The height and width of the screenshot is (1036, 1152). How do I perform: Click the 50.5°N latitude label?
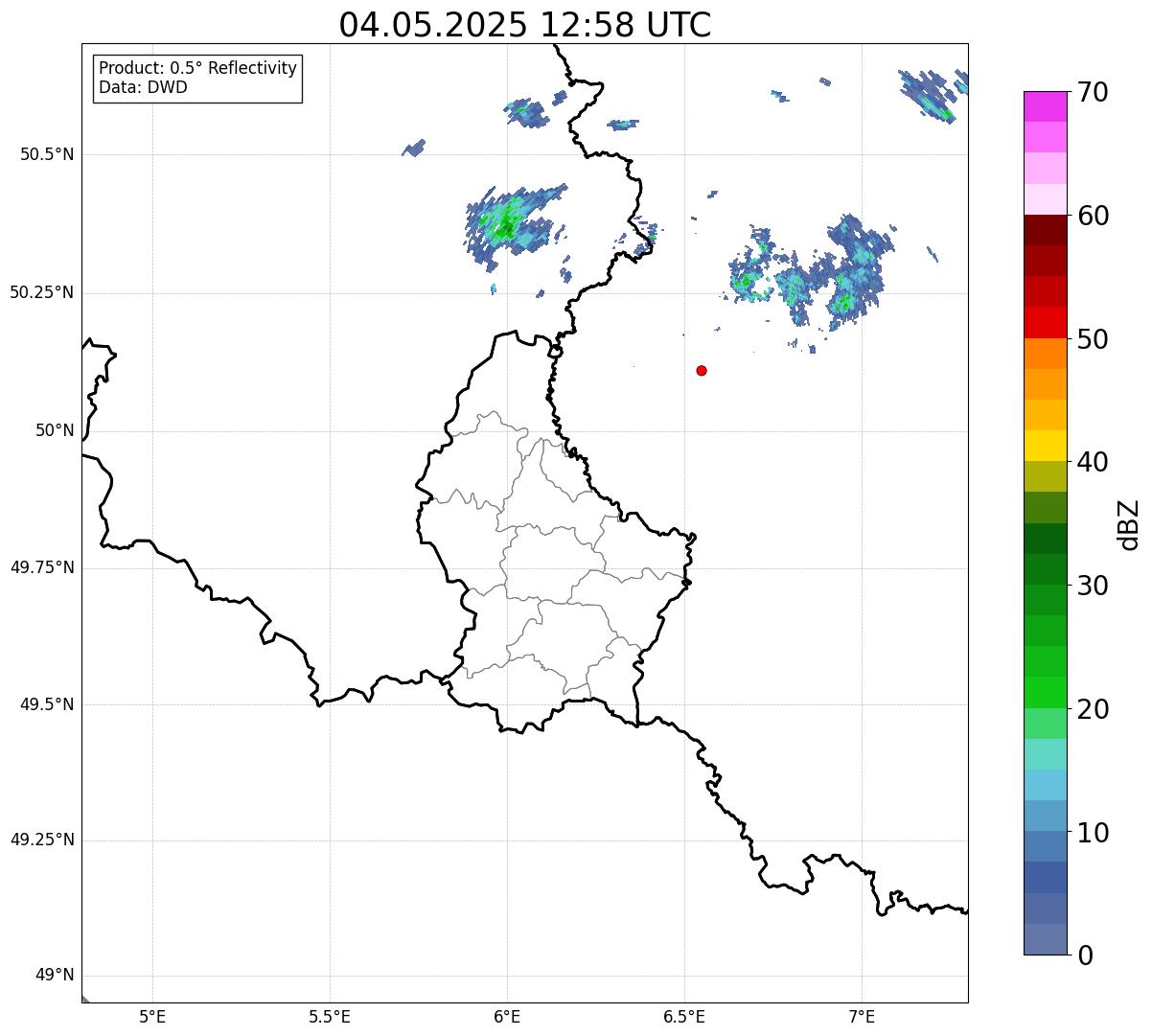click(47, 154)
